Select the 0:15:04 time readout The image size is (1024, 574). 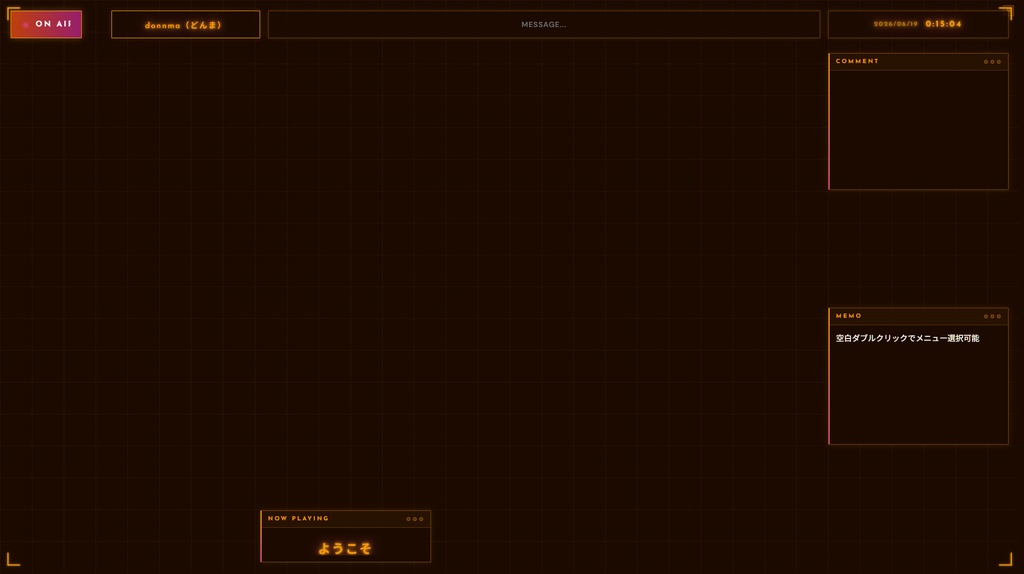point(943,24)
